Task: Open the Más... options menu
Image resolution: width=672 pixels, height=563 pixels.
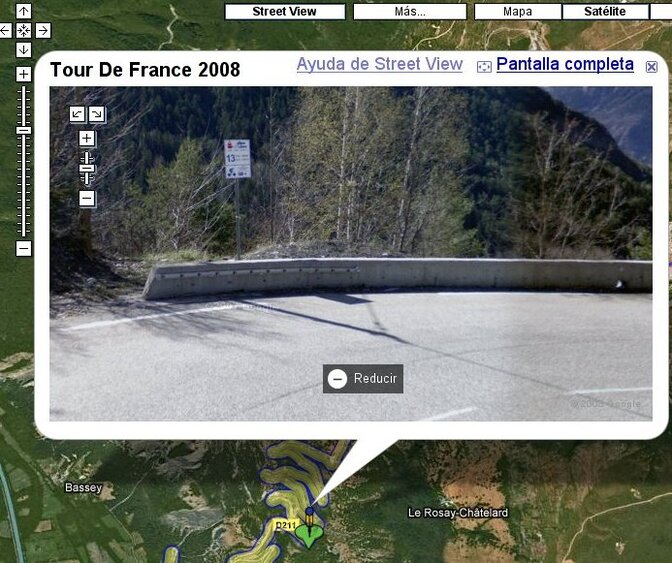Action: pos(410,12)
